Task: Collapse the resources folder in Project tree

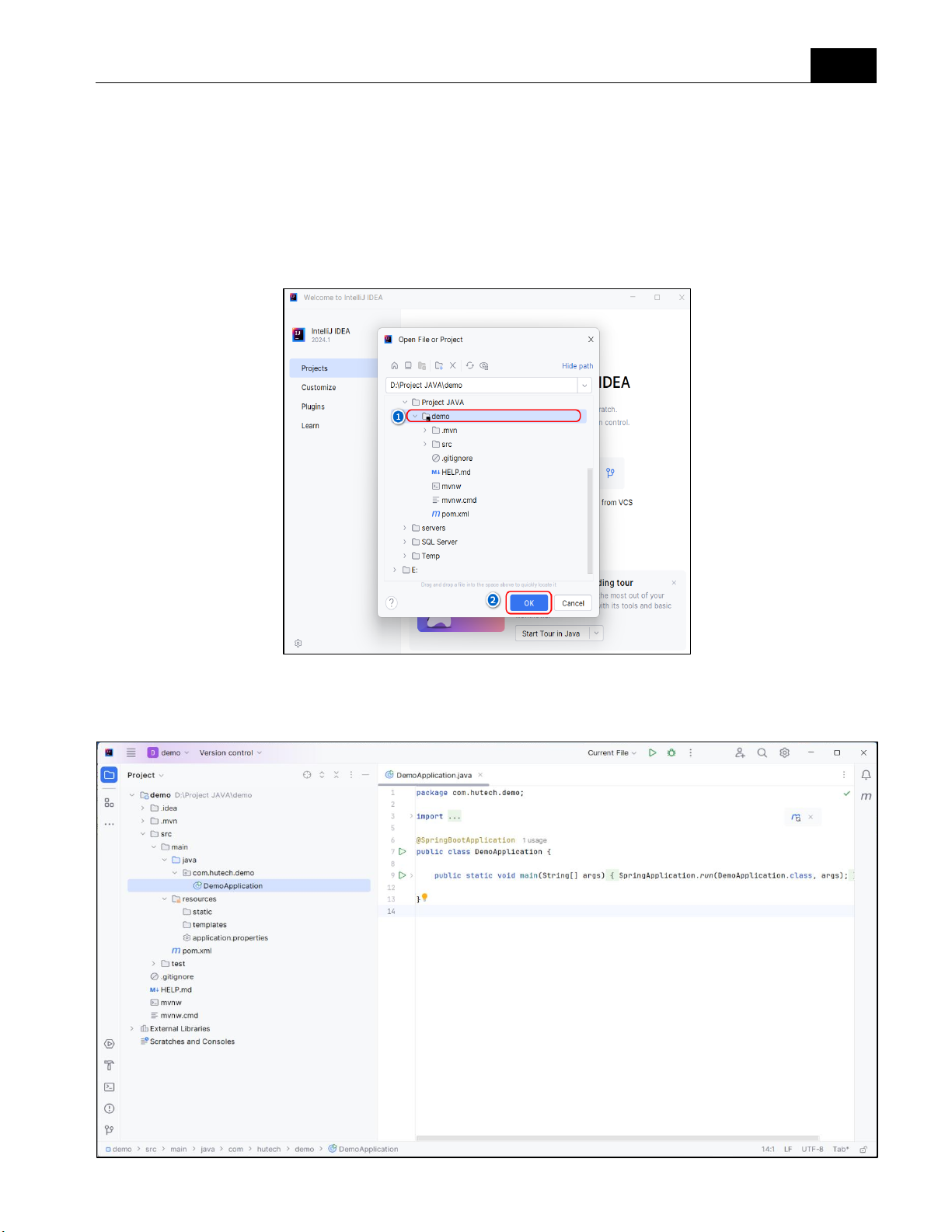Action: [165, 899]
